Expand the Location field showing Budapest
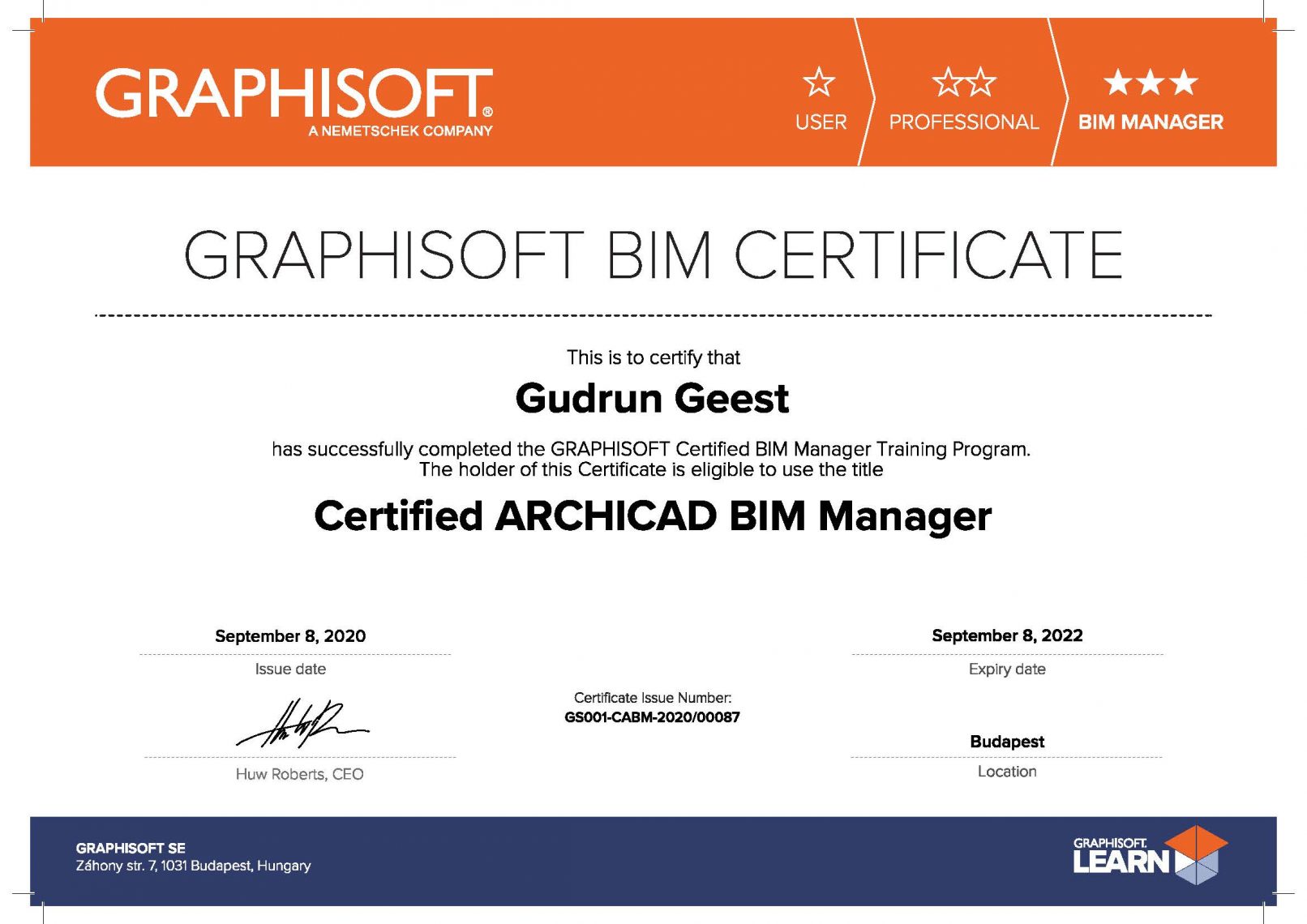 pyautogui.click(x=1007, y=742)
